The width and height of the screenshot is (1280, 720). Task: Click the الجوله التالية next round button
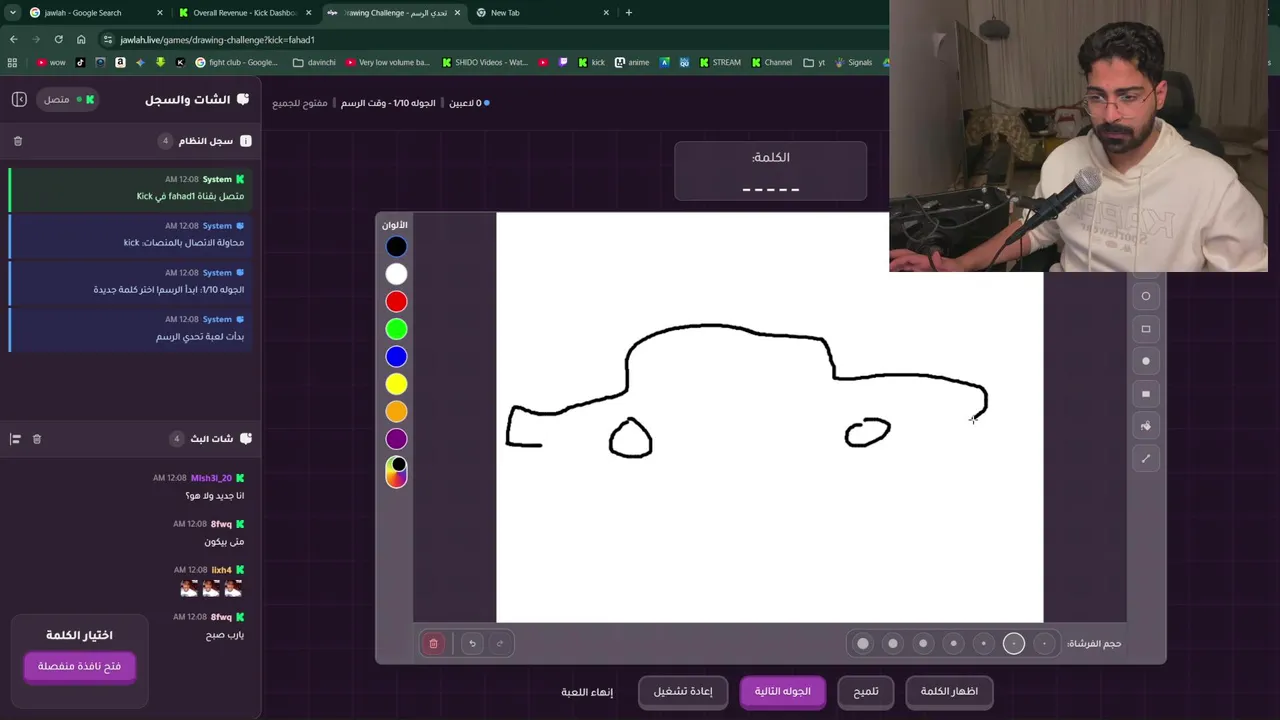[783, 692]
